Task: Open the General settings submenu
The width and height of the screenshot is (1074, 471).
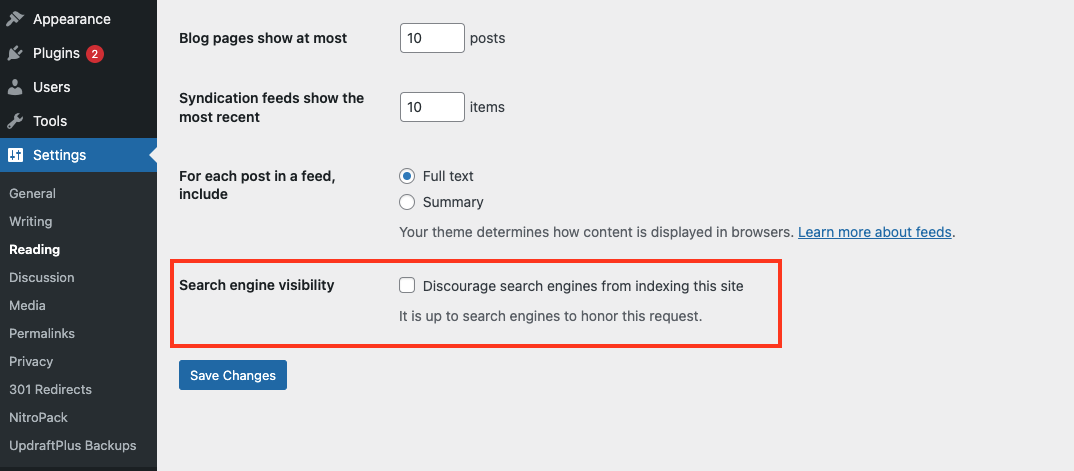Action: coord(32,194)
